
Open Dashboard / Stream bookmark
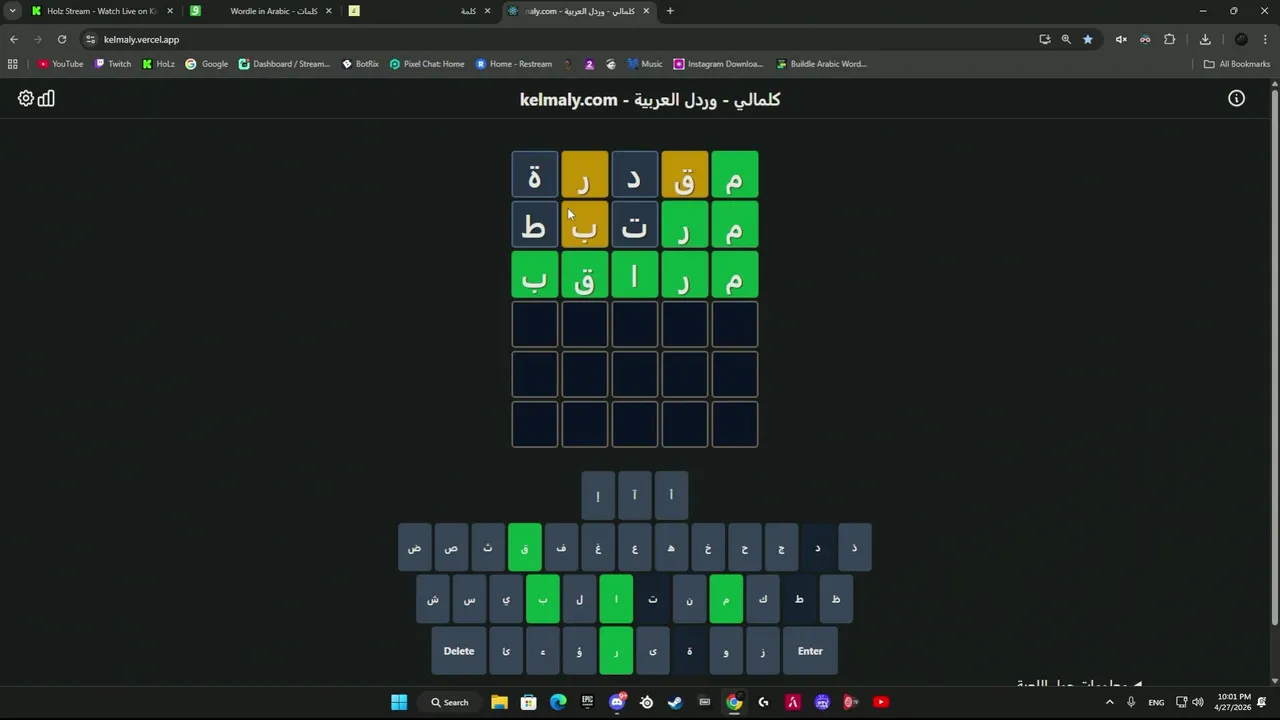pos(284,64)
